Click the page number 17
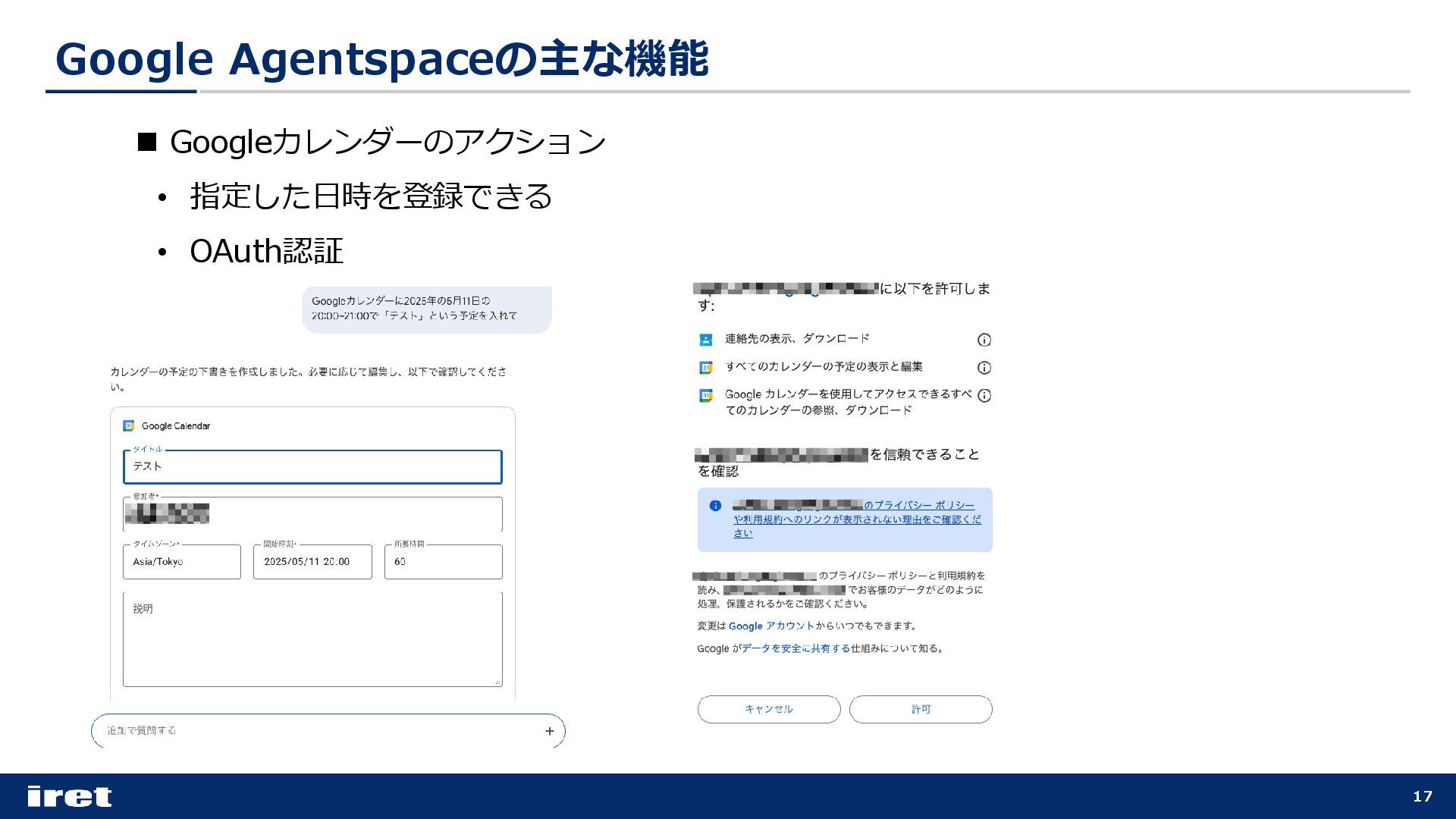This screenshot has height=819, width=1456. click(x=1423, y=796)
